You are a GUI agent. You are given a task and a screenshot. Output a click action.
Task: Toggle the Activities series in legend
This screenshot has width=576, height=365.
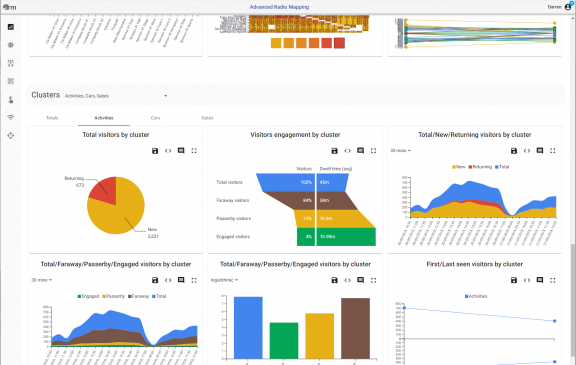[476, 296]
